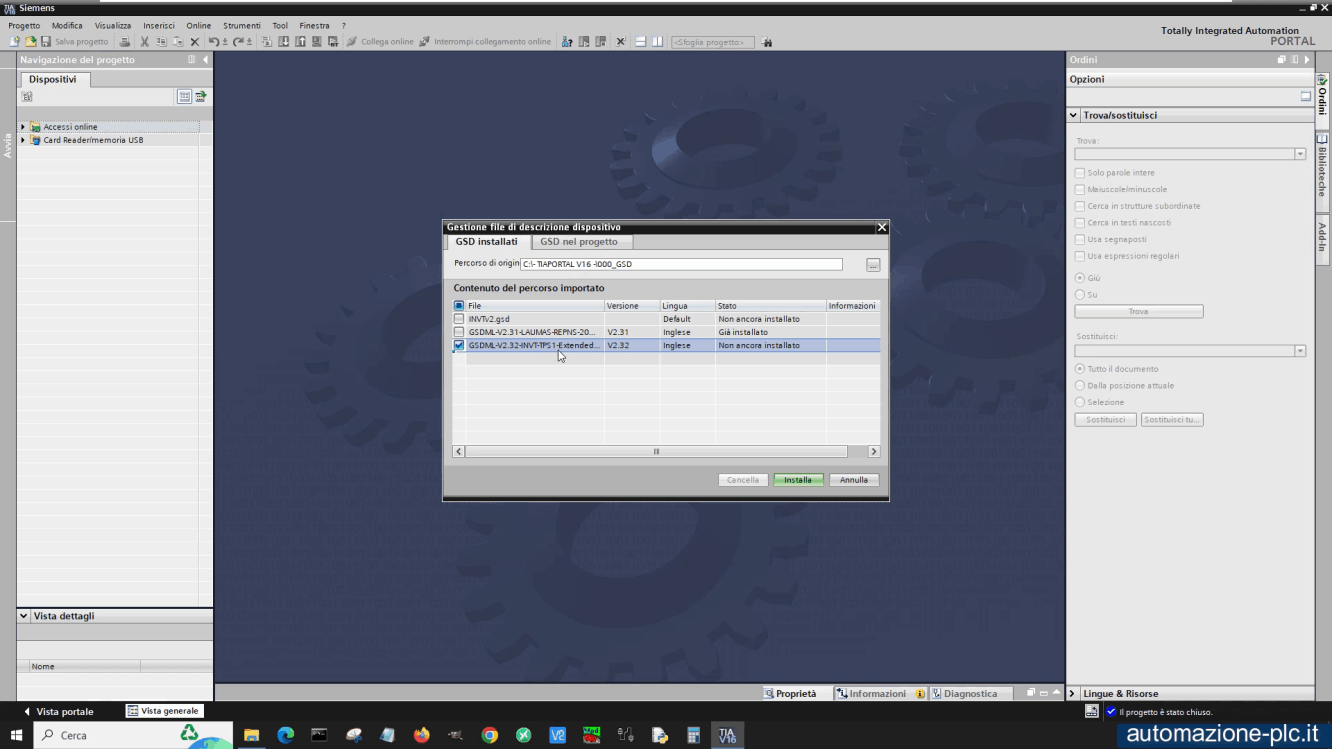Viewport: 1332px width, 749px height.
Task: Open Firefox from the taskbar
Action: tap(421, 735)
